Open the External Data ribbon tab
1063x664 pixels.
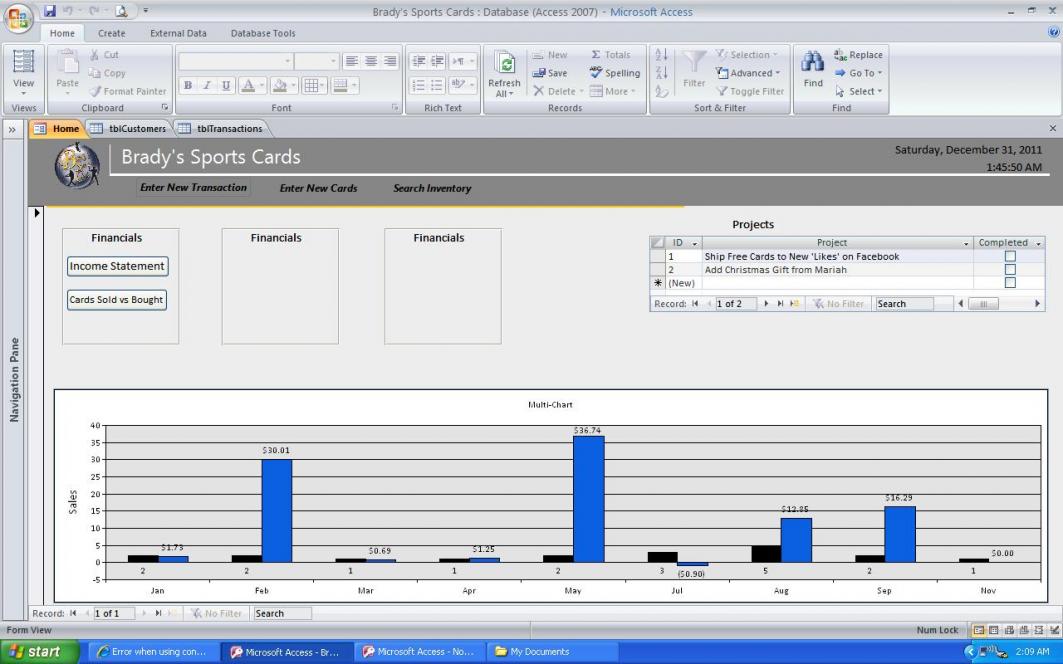(177, 33)
